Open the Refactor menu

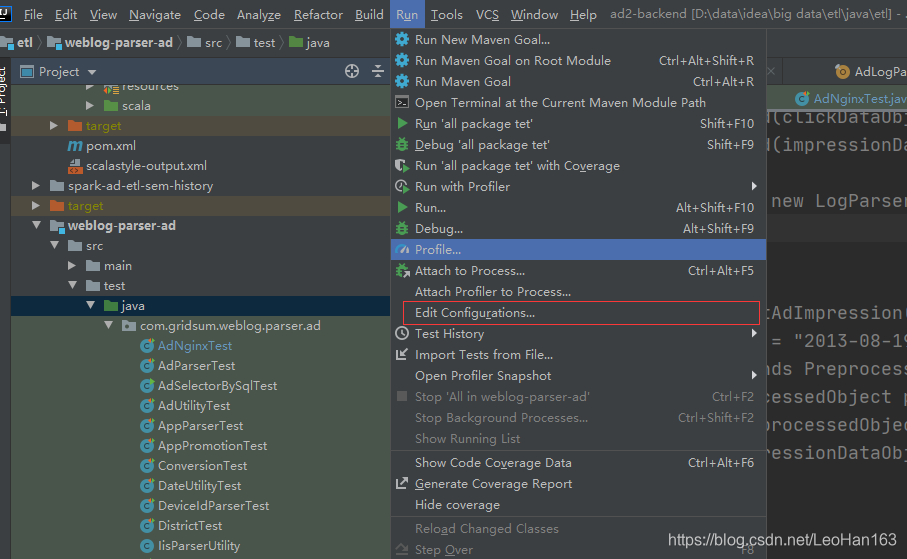tap(318, 14)
